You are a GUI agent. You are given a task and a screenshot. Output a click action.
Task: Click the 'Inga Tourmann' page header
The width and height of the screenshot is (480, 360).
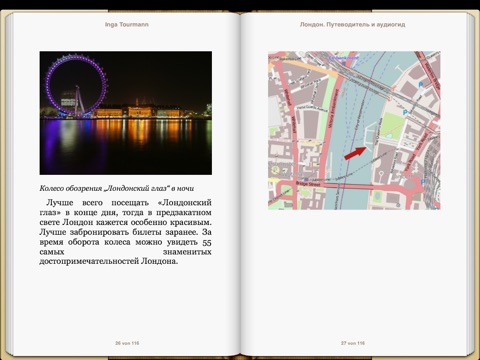pyautogui.click(x=127, y=24)
